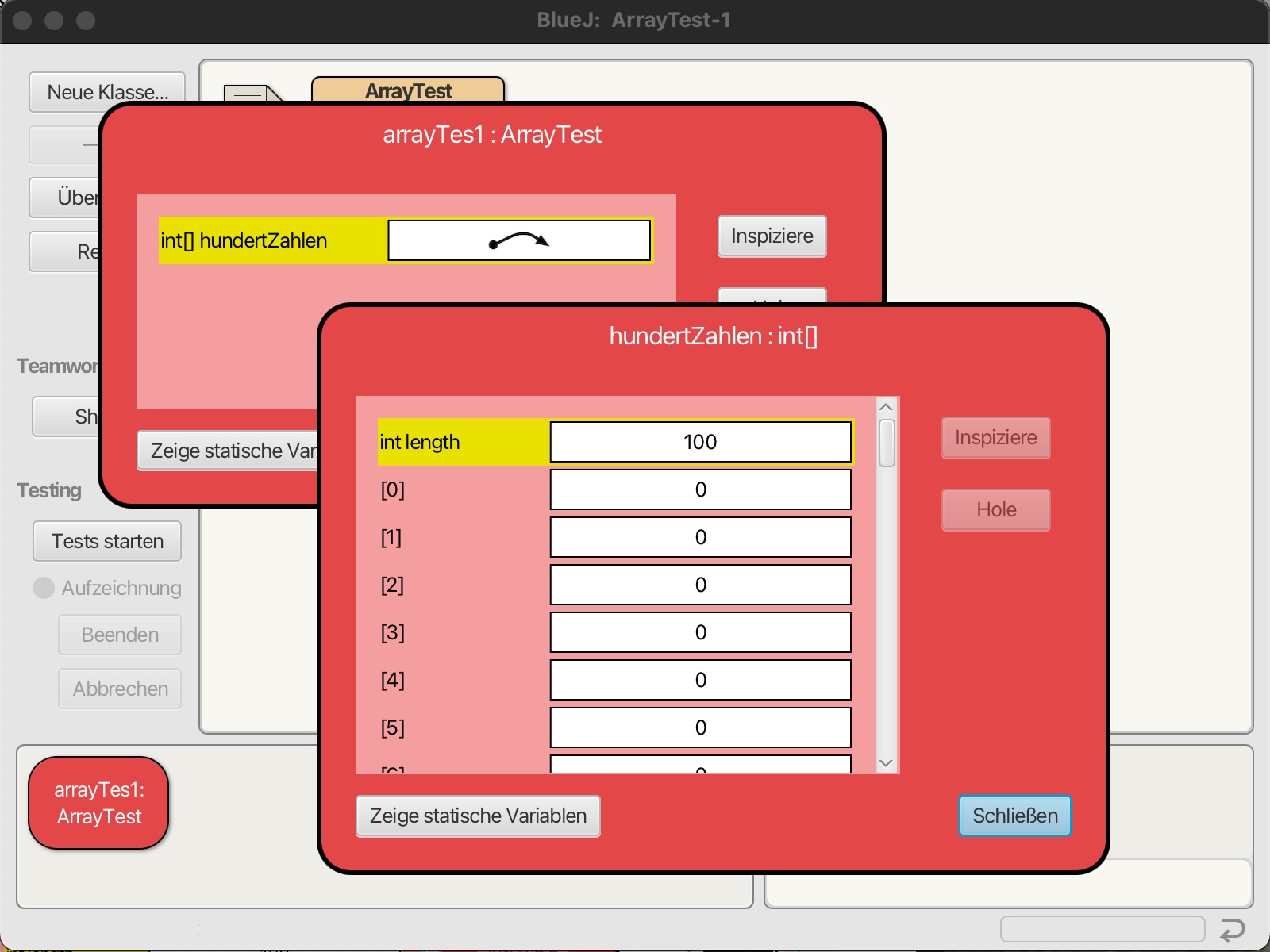
Task: Start tests with Tests starten
Action: 107,541
